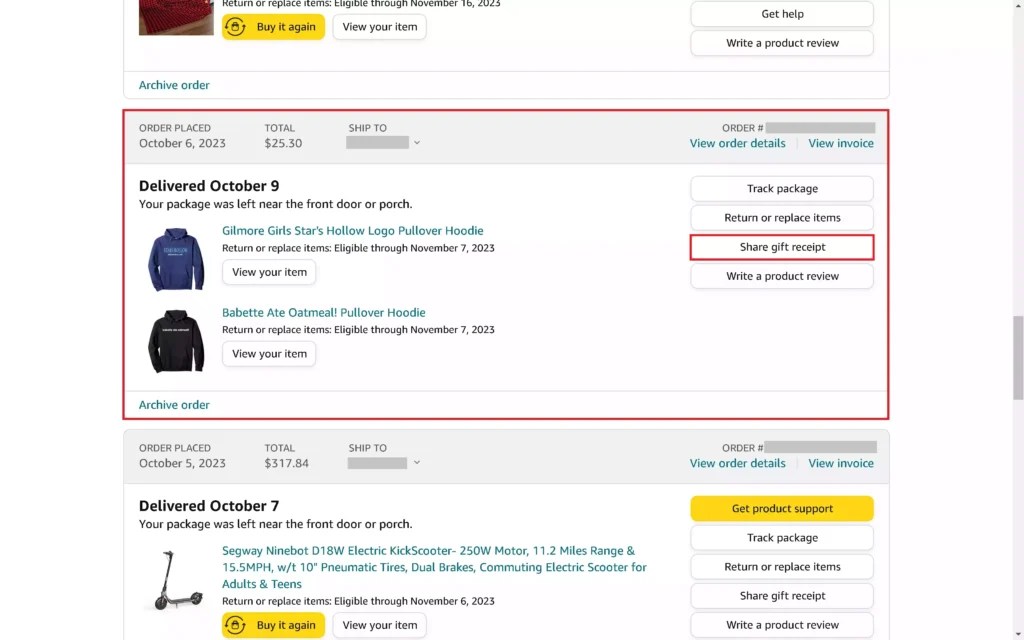Click Share gift receipt for the hoodie order

tap(781, 246)
